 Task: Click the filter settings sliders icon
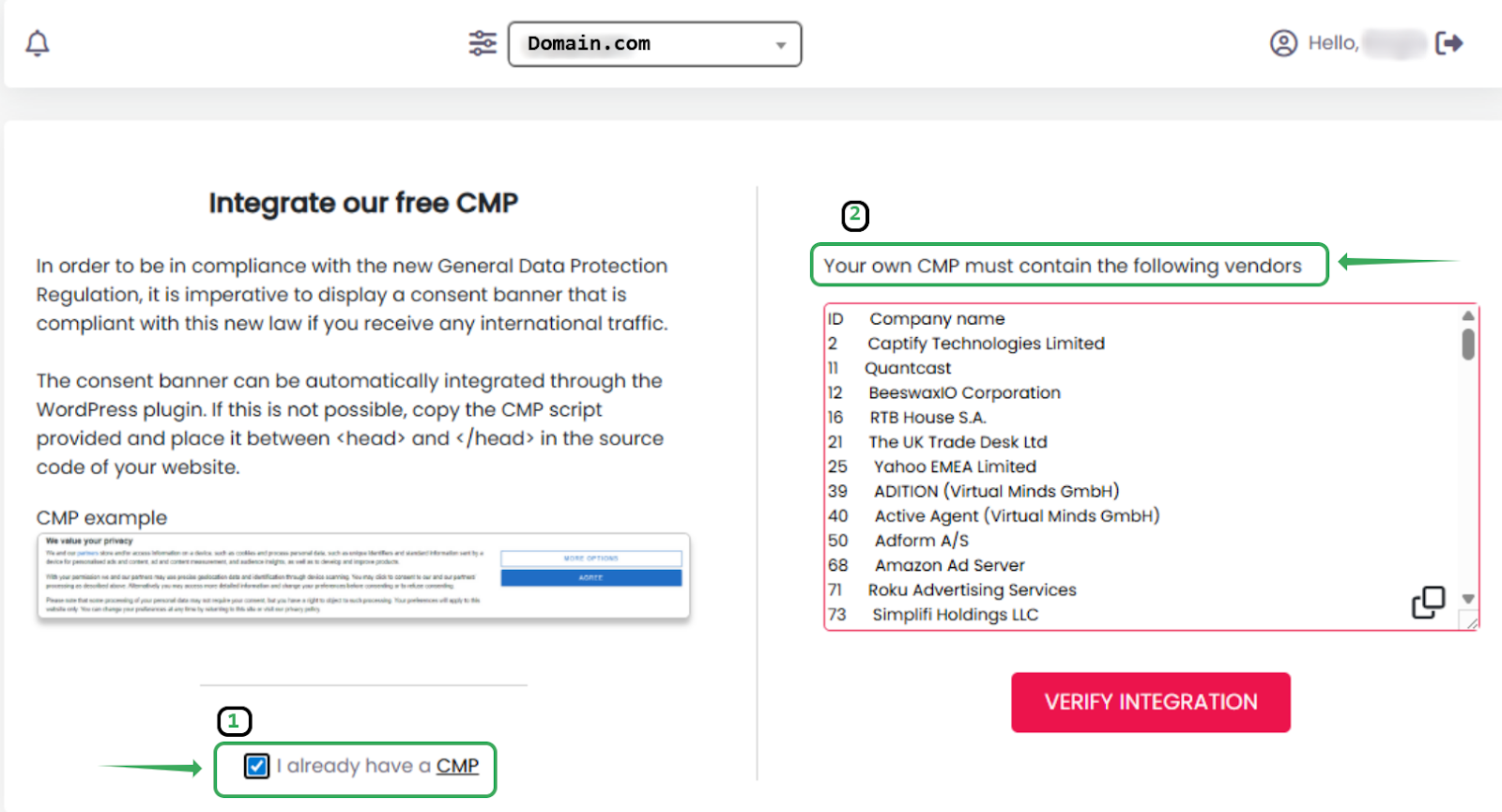[x=483, y=43]
